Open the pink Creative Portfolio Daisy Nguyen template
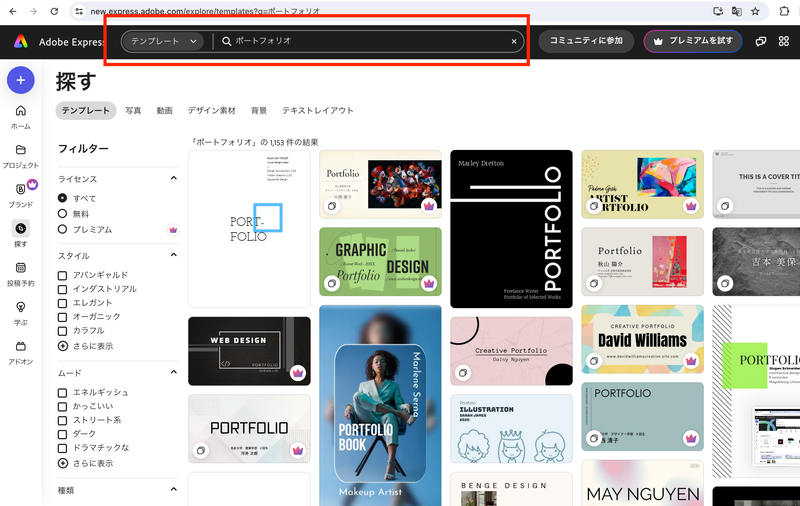This screenshot has height=506, width=800. [511, 351]
